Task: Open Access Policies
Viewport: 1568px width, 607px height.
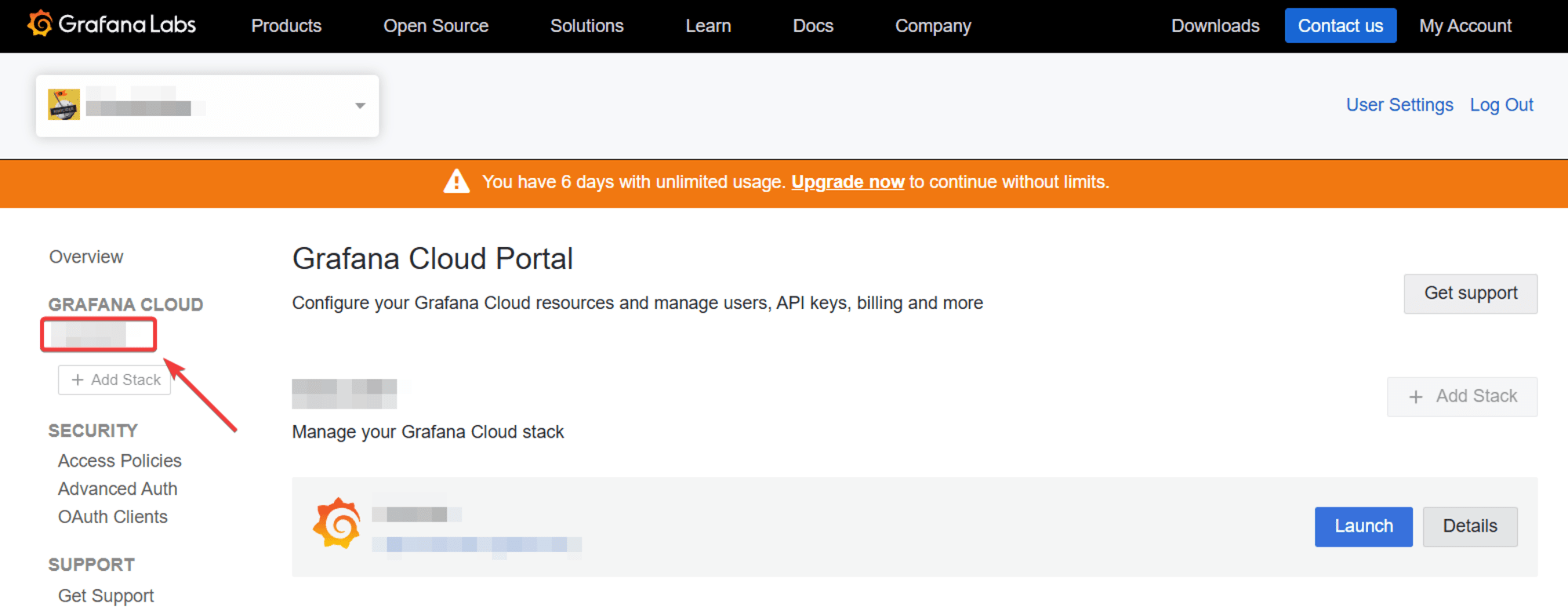Action: [120, 461]
